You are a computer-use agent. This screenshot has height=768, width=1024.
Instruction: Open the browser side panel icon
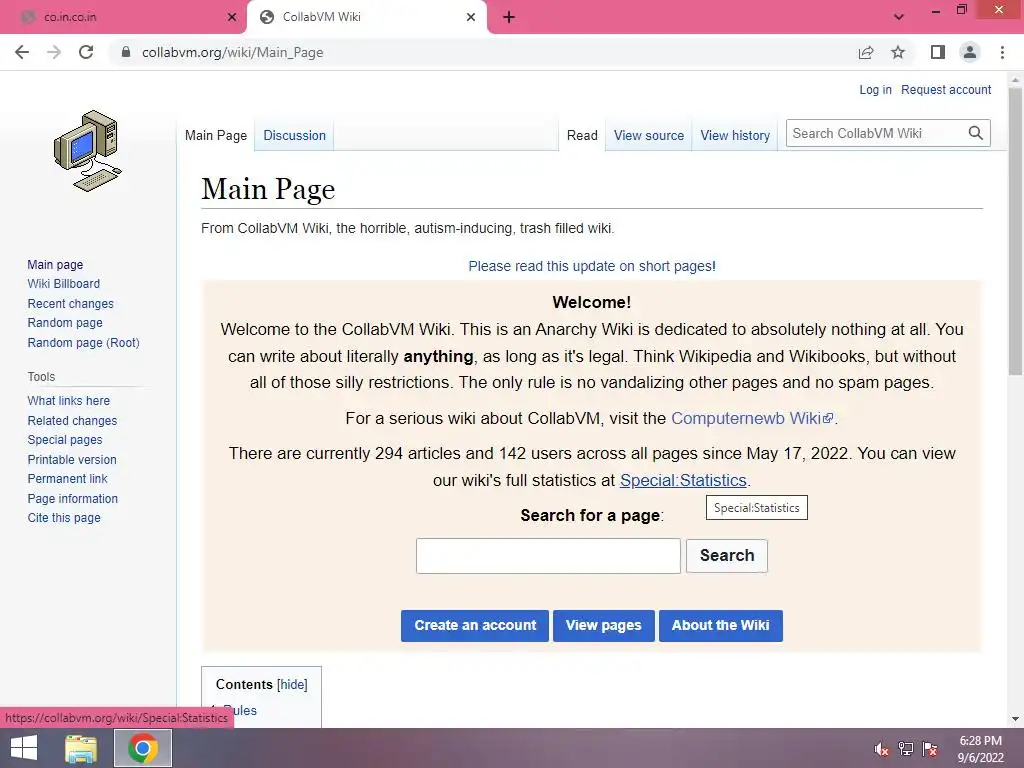point(938,52)
